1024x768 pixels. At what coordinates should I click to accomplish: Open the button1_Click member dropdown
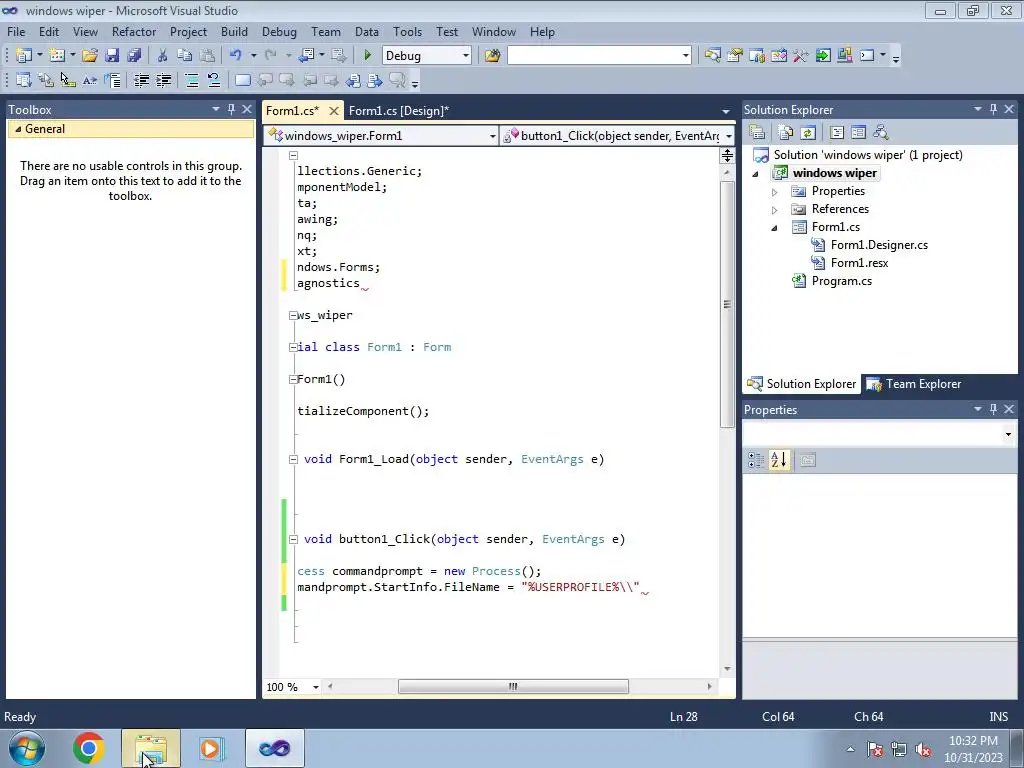(x=728, y=136)
